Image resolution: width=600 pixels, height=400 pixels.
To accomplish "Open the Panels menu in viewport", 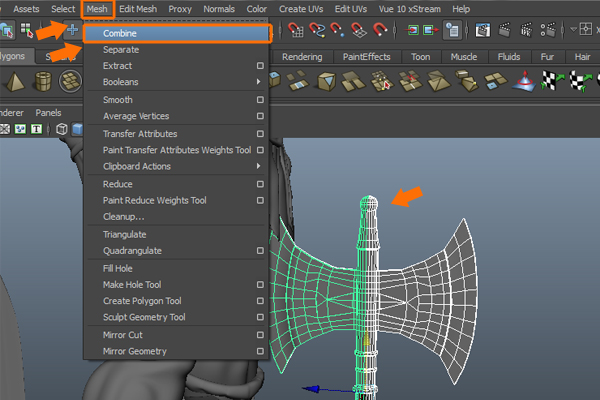I will click(48, 113).
